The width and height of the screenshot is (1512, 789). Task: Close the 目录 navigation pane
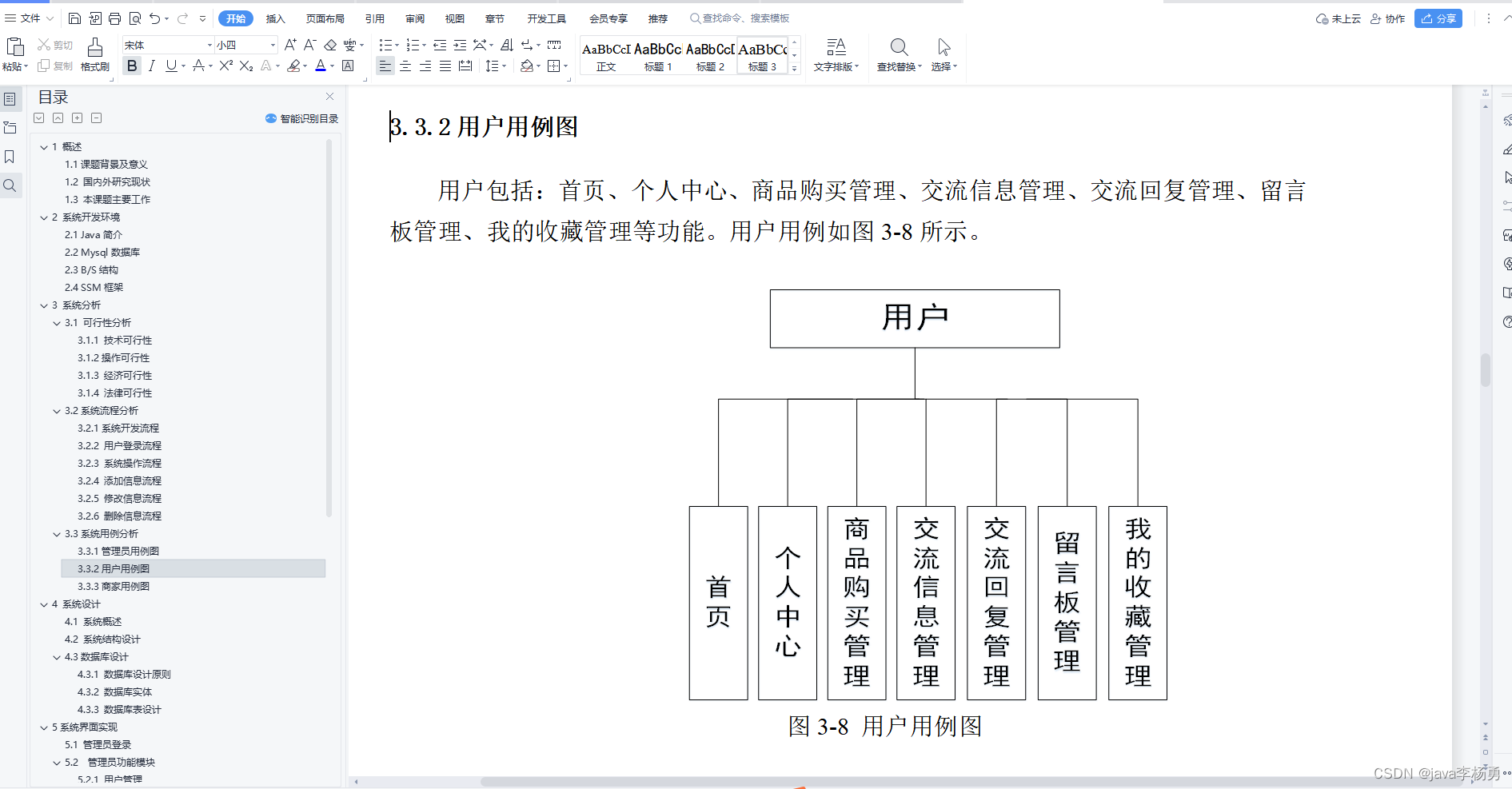(x=329, y=97)
